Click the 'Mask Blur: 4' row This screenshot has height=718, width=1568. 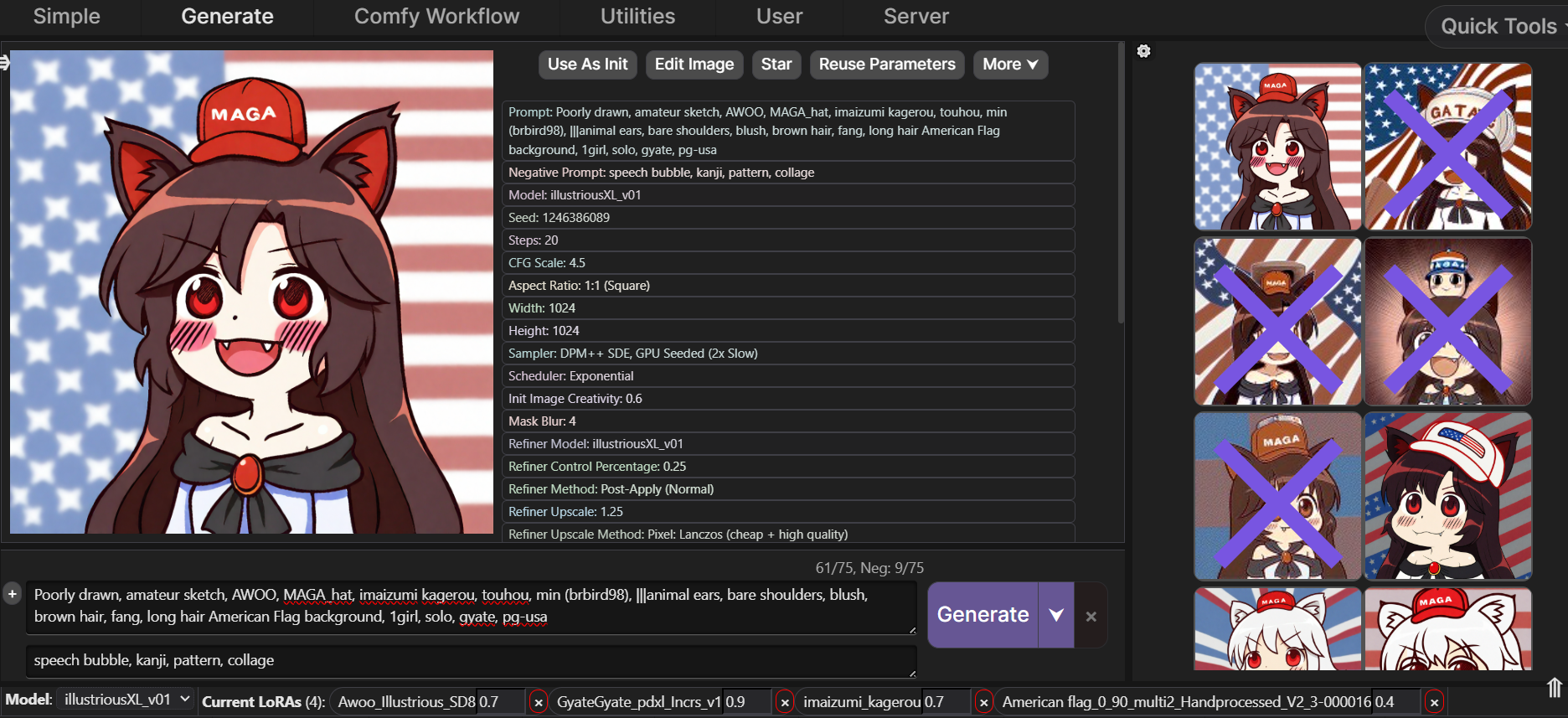tap(788, 421)
